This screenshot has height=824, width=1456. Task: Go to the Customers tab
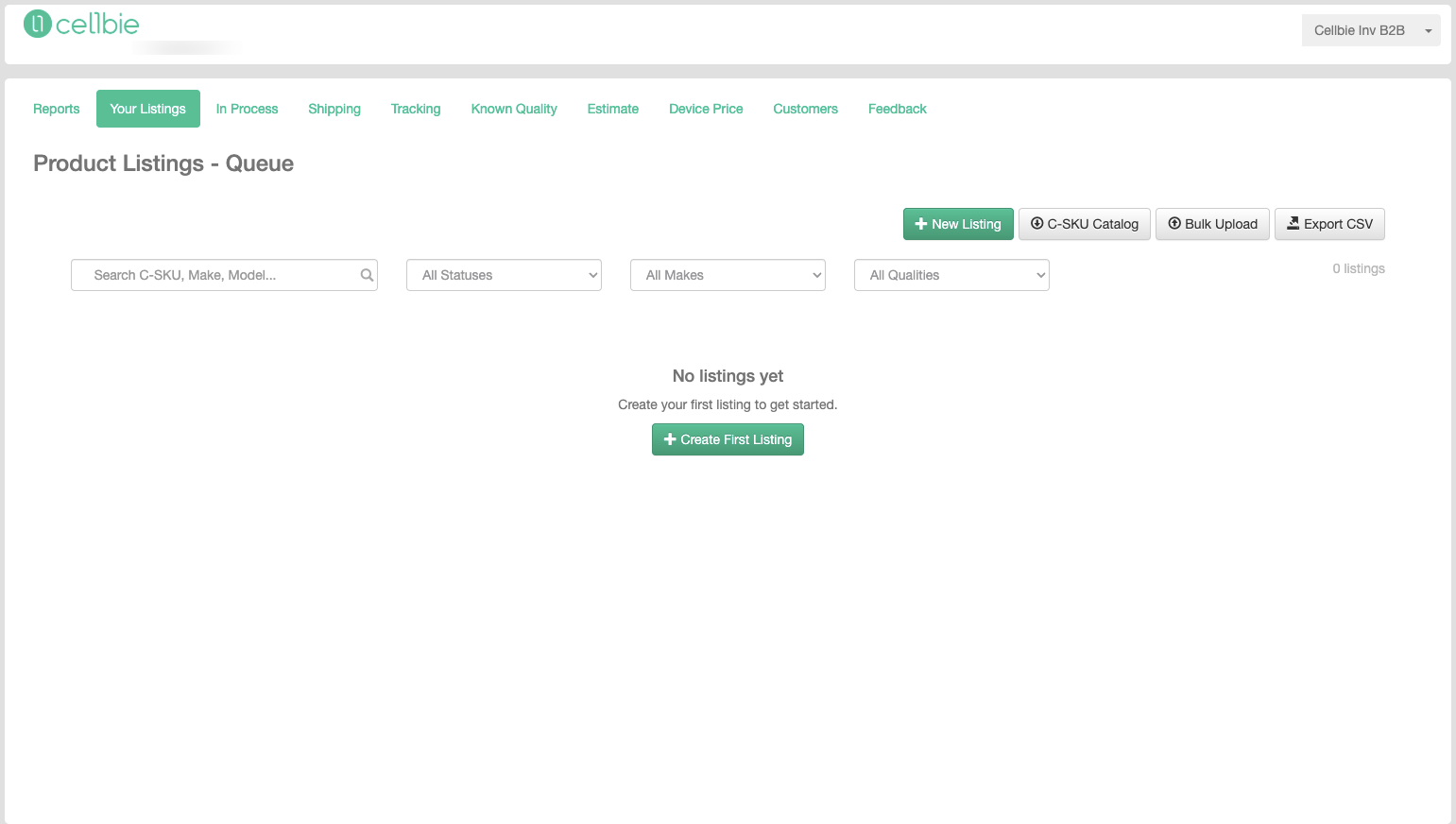click(806, 109)
